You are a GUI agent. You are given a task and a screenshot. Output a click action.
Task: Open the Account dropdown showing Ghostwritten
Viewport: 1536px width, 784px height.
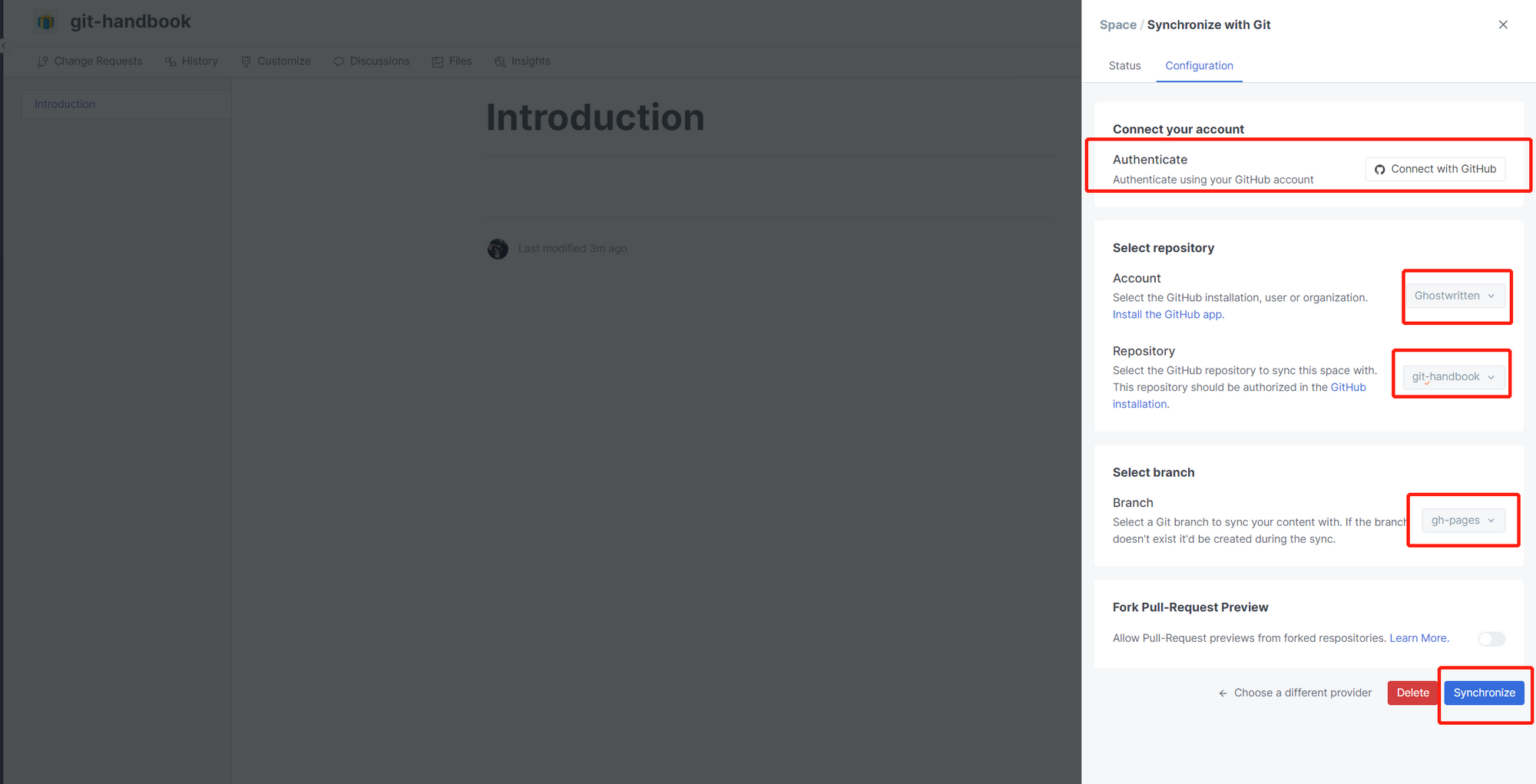[x=1455, y=296]
